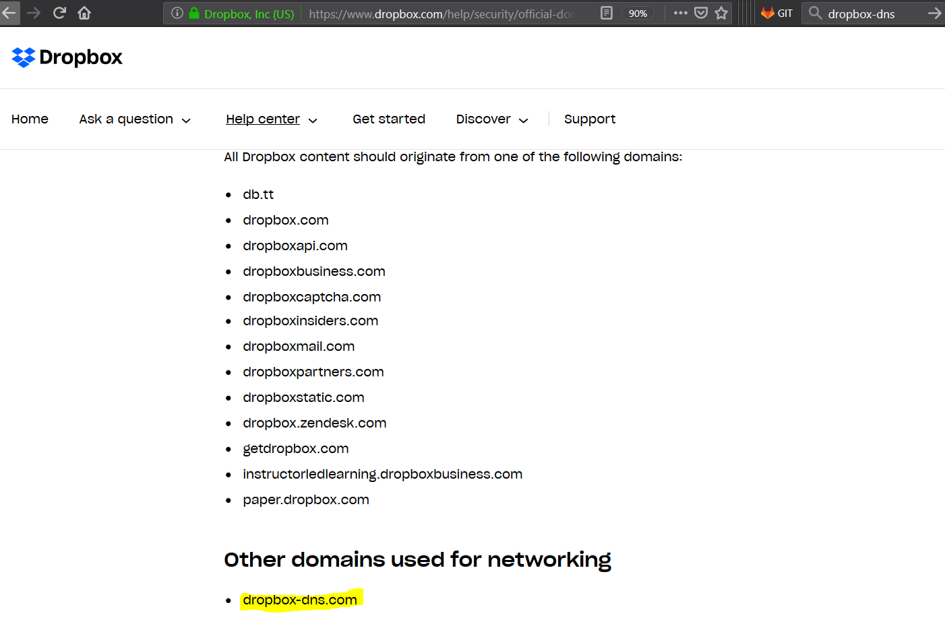Bookmark this page with the star icon
Screen dimensions: 945x618
[x=721, y=13]
